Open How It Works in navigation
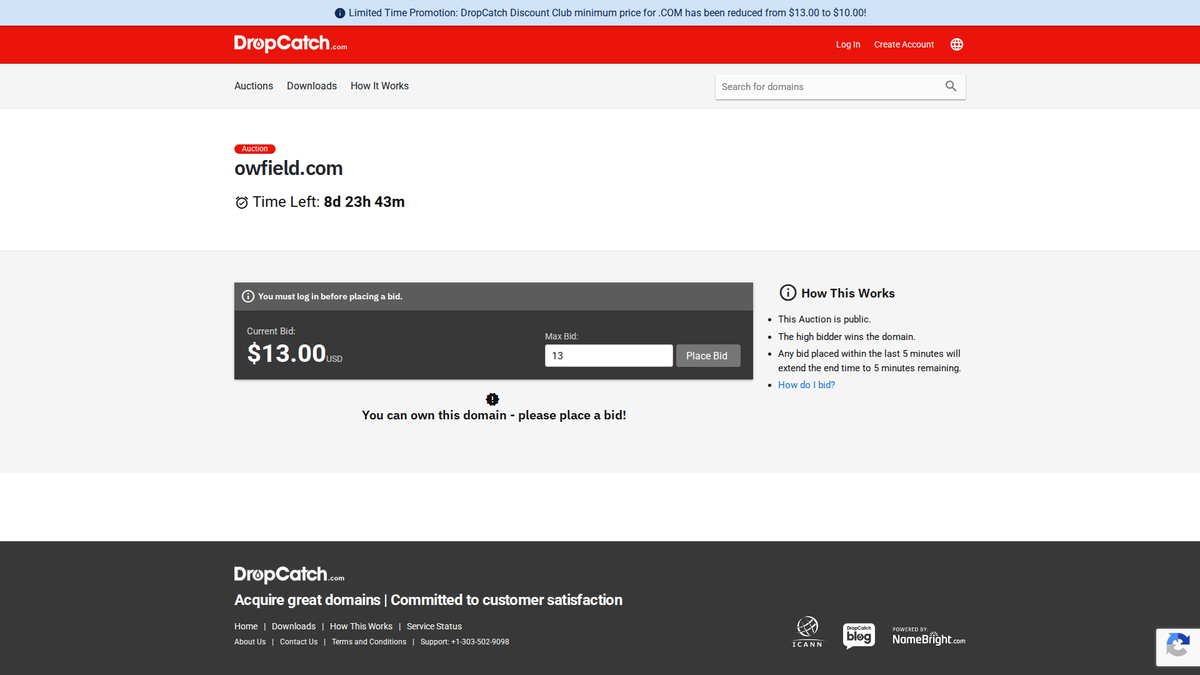Screen dimensions: 1200x675 coord(380,86)
